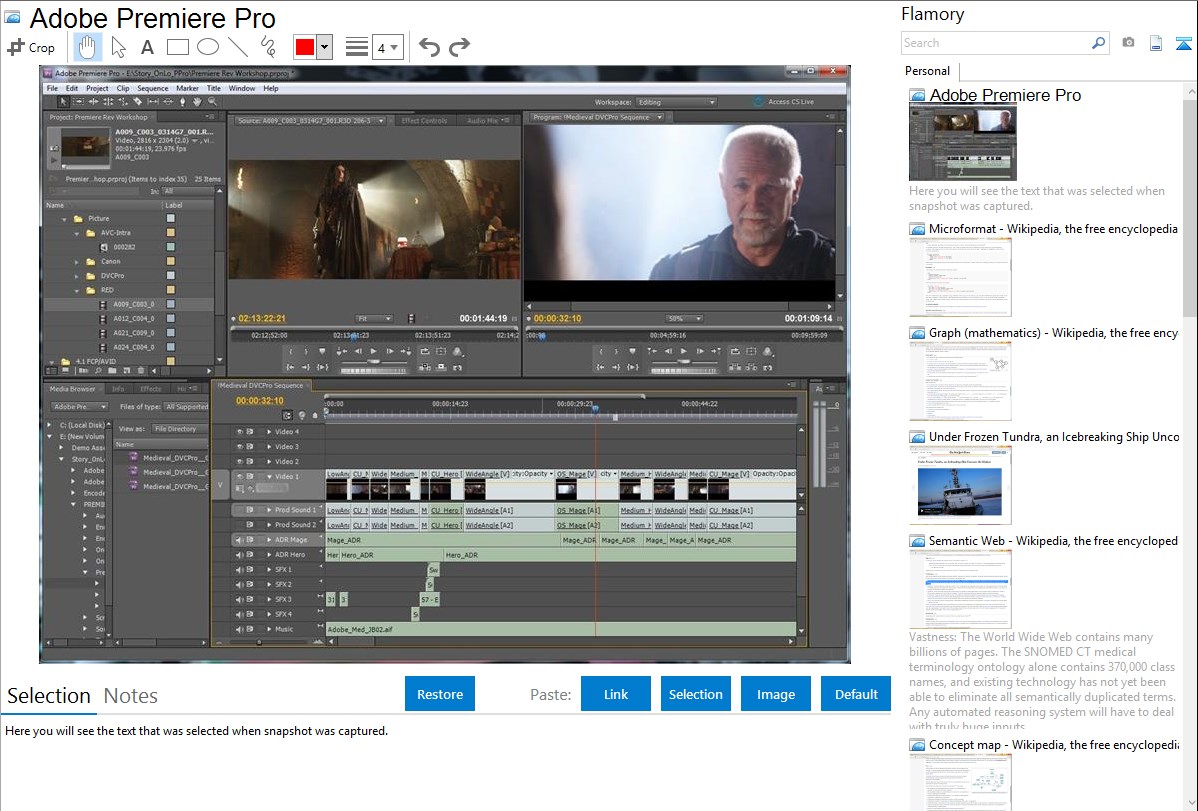Image resolution: width=1198 pixels, height=811 pixels.
Task: Activate the hand pan tool
Action: pos(87,47)
